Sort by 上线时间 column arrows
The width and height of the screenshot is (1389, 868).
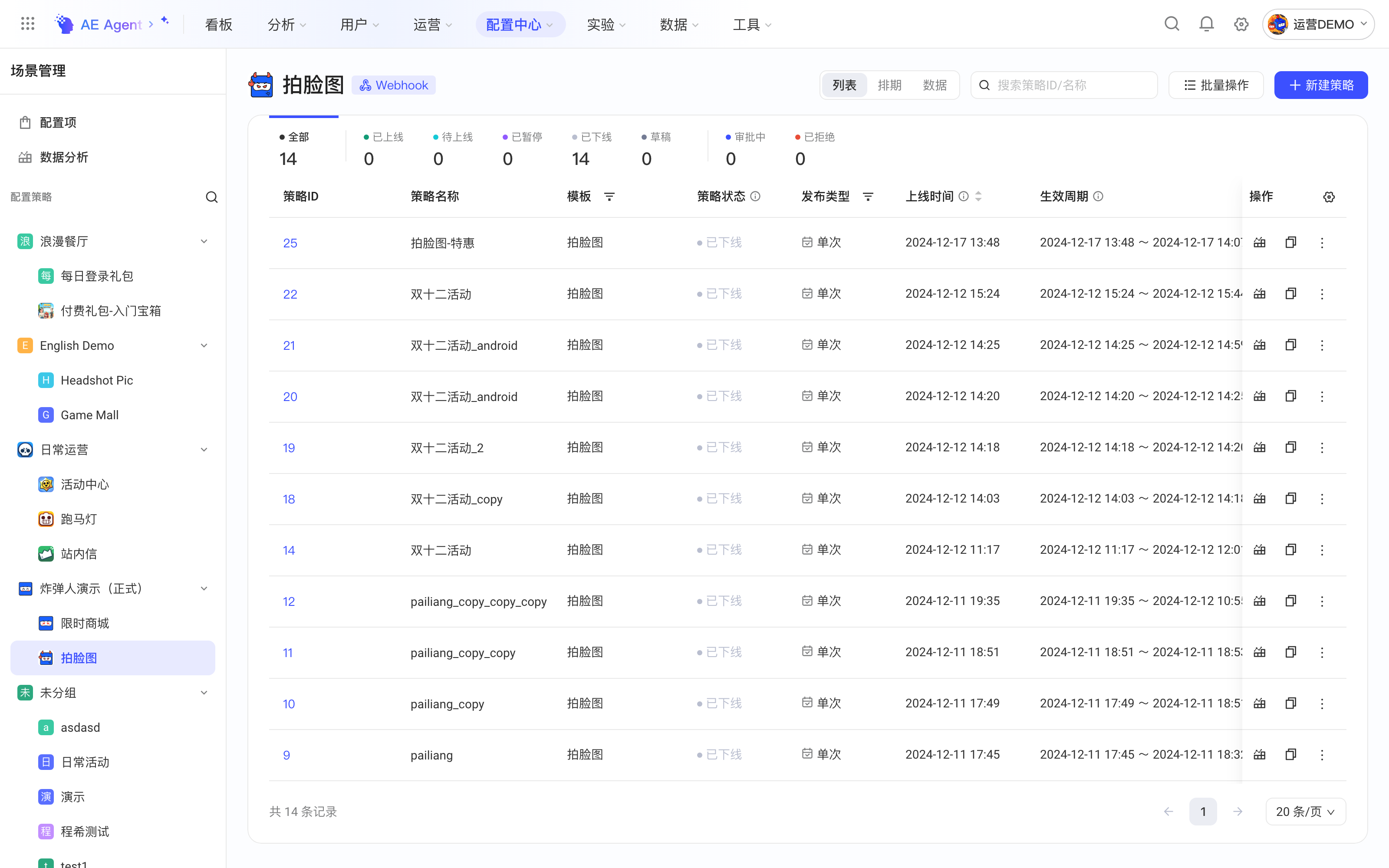tap(978, 196)
